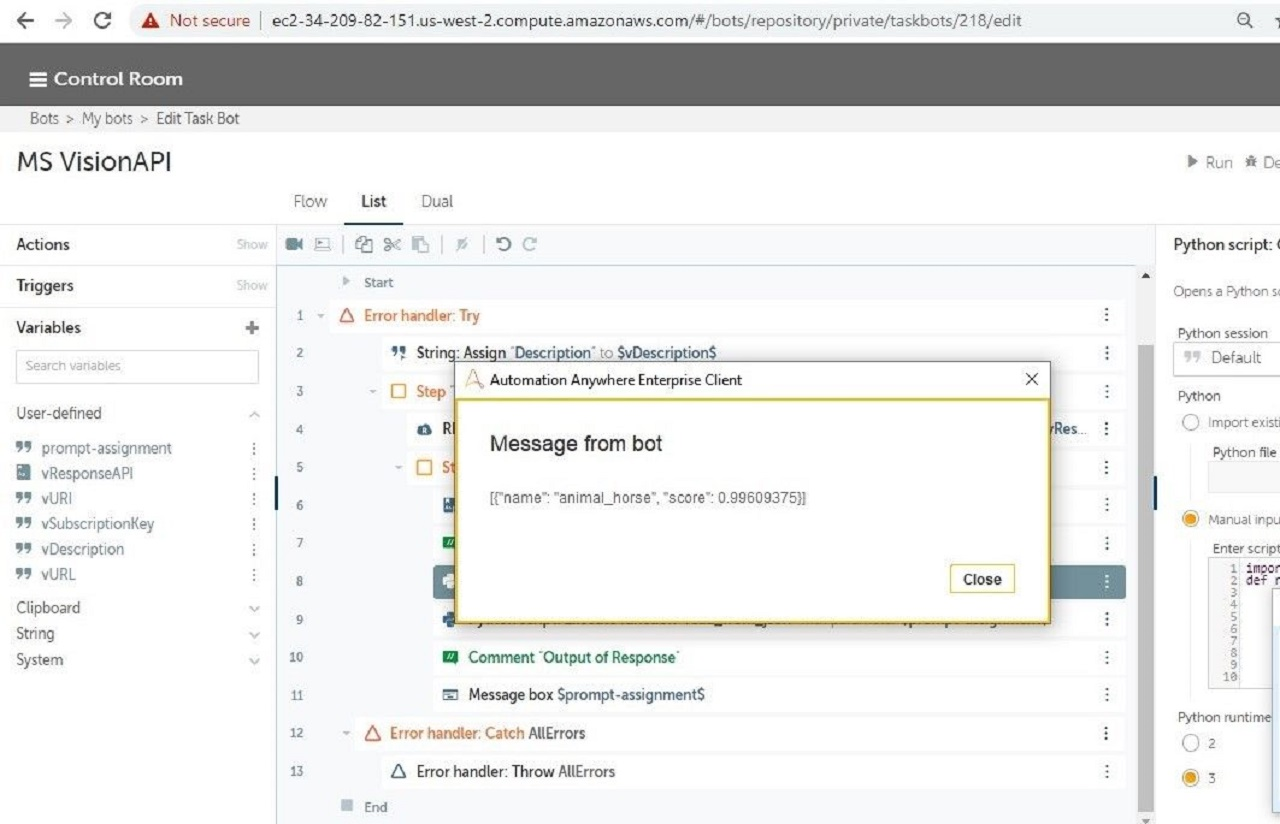This screenshot has height=824, width=1280.
Task: Copy selected action using toolbar icon
Action: [x=364, y=244]
